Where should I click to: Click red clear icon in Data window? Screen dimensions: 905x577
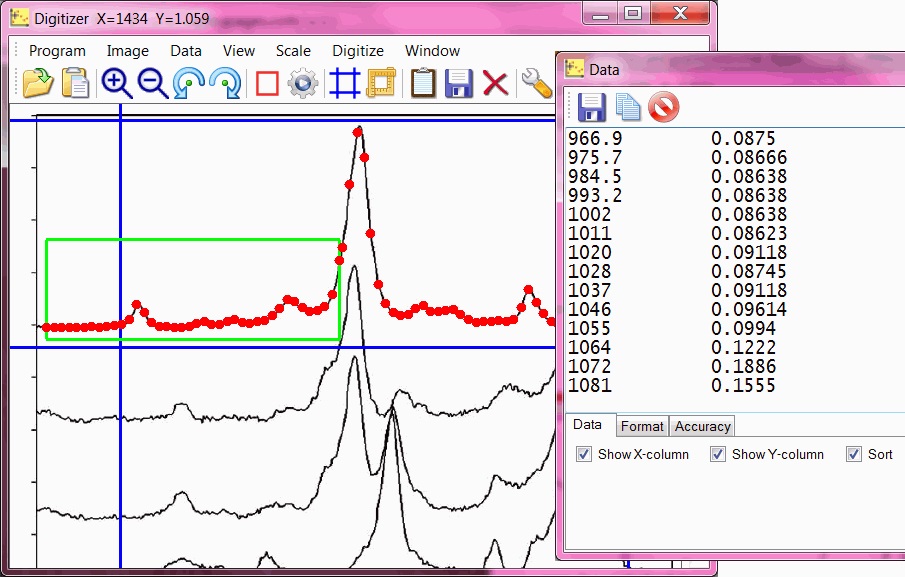663,106
